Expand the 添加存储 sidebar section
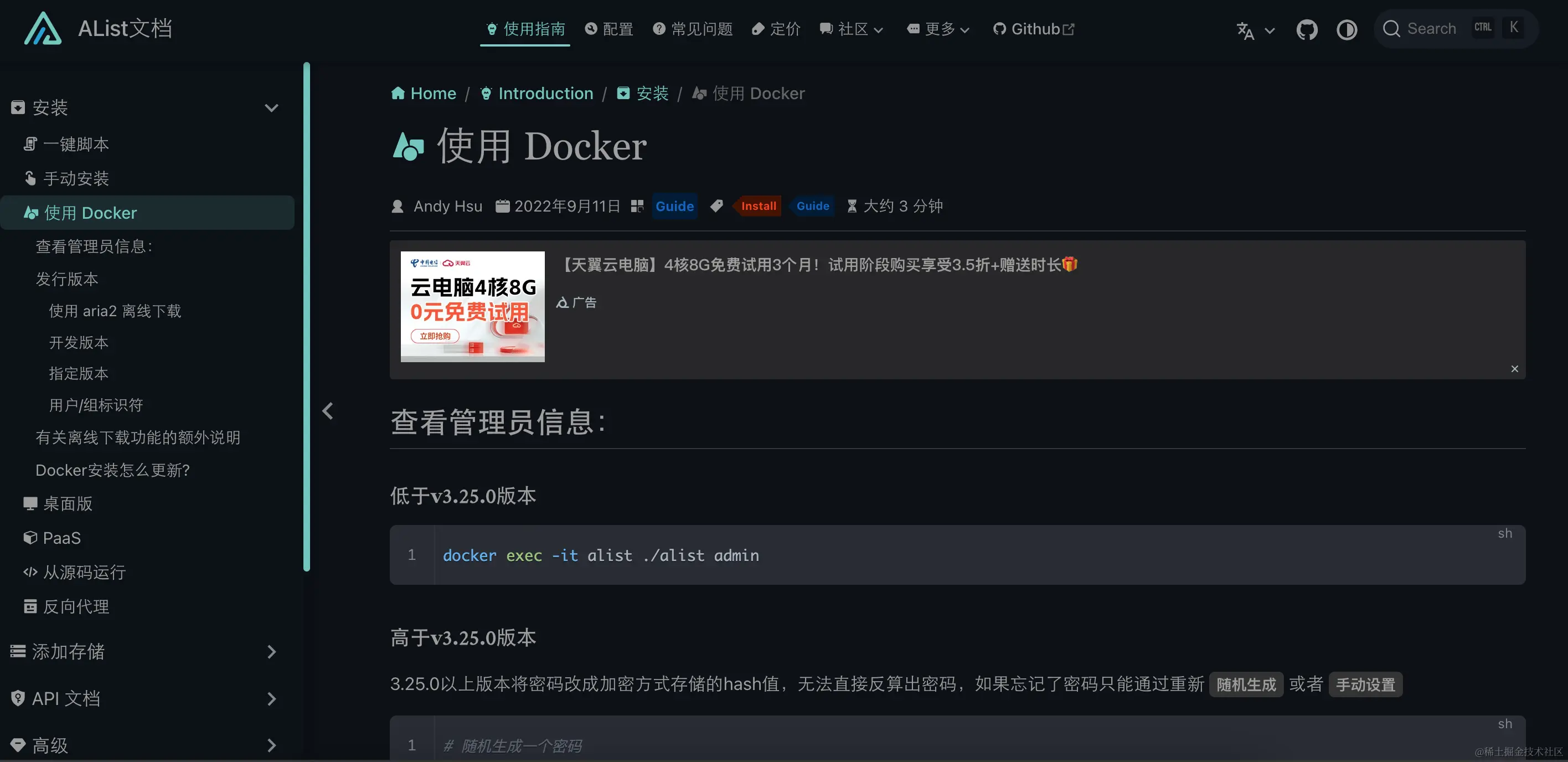The image size is (1568, 762). pyautogui.click(x=271, y=652)
